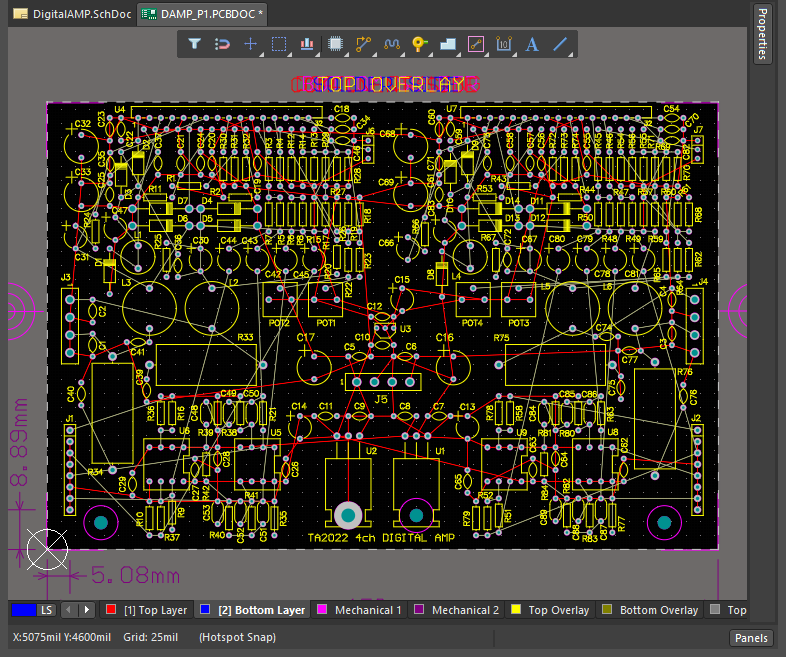Activate the Mechanical 2 layer tab
The image size is (786, 657).
(456, 610)
